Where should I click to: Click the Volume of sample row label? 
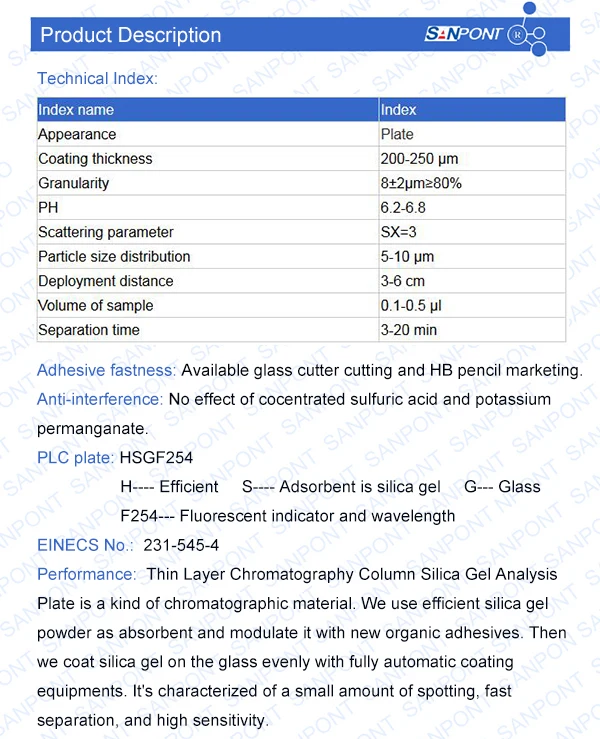[95, 306]
